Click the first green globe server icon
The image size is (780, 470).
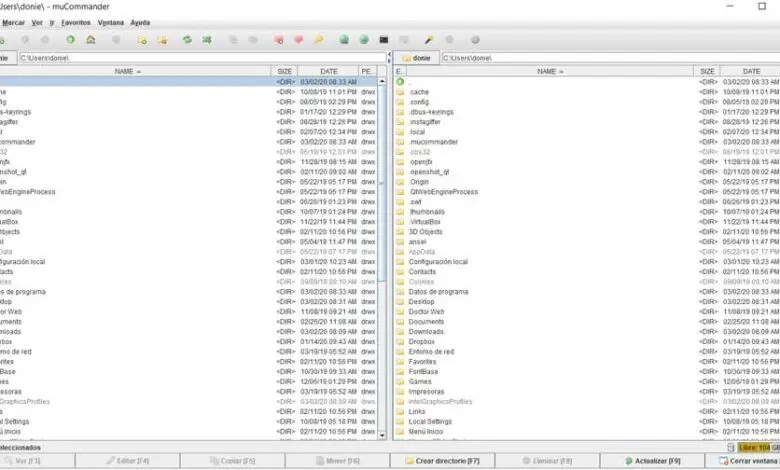[344, 40]
